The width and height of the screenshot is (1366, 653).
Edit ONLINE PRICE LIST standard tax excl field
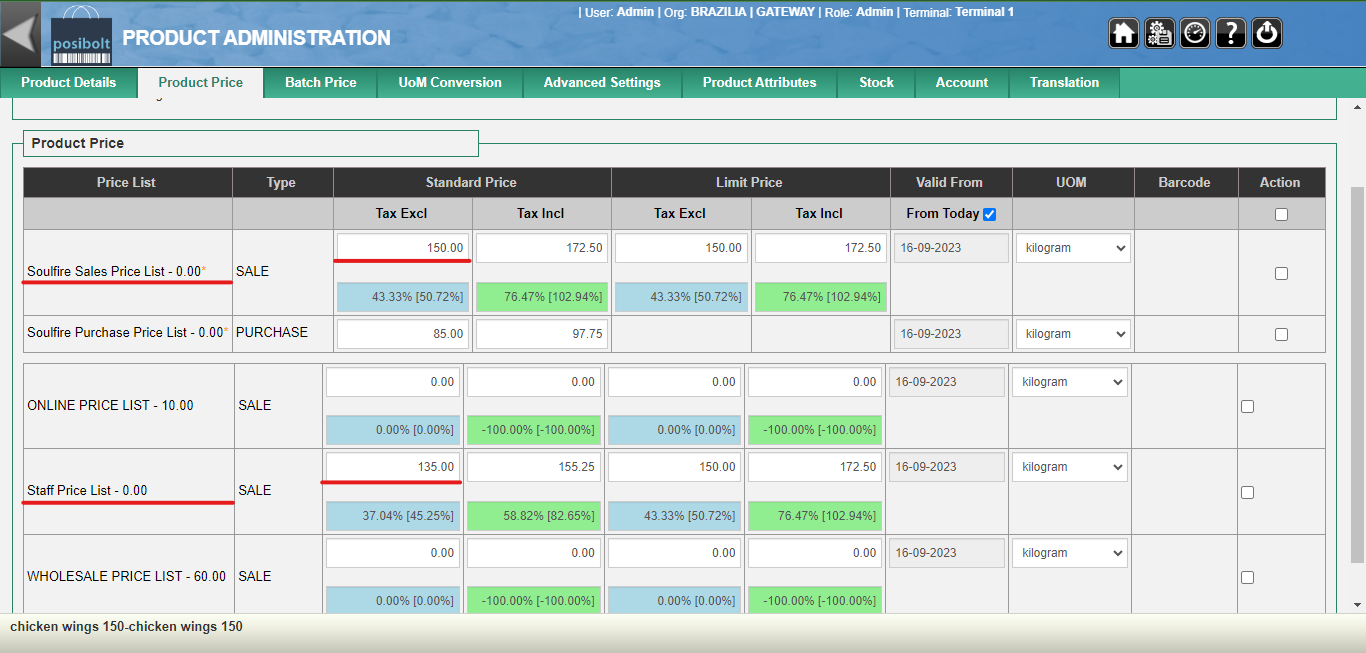393,382
